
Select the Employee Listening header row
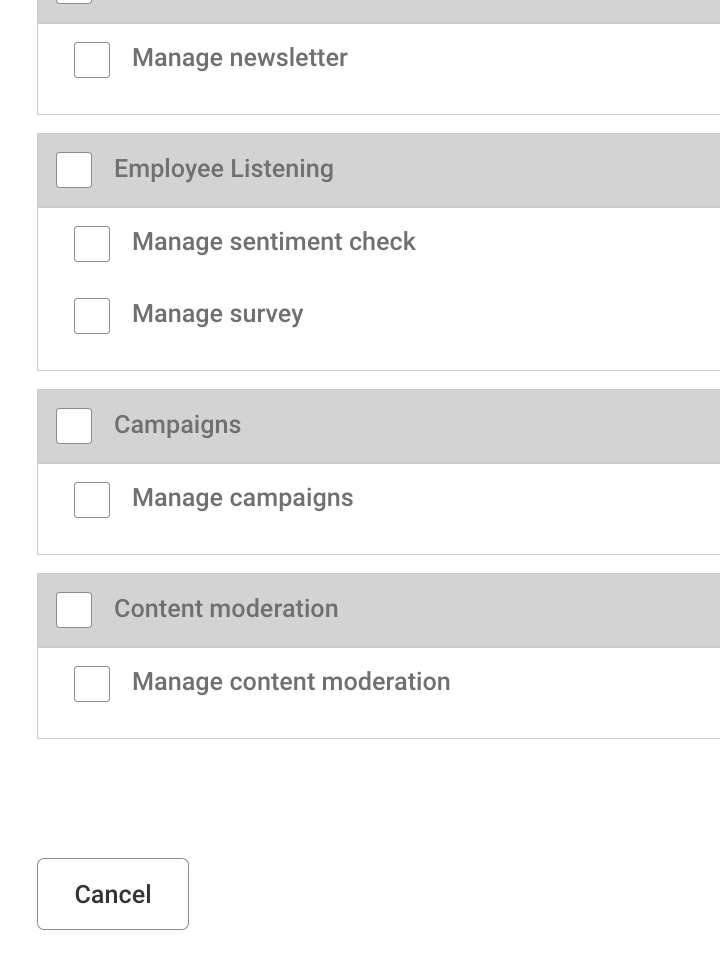(223, 169)
